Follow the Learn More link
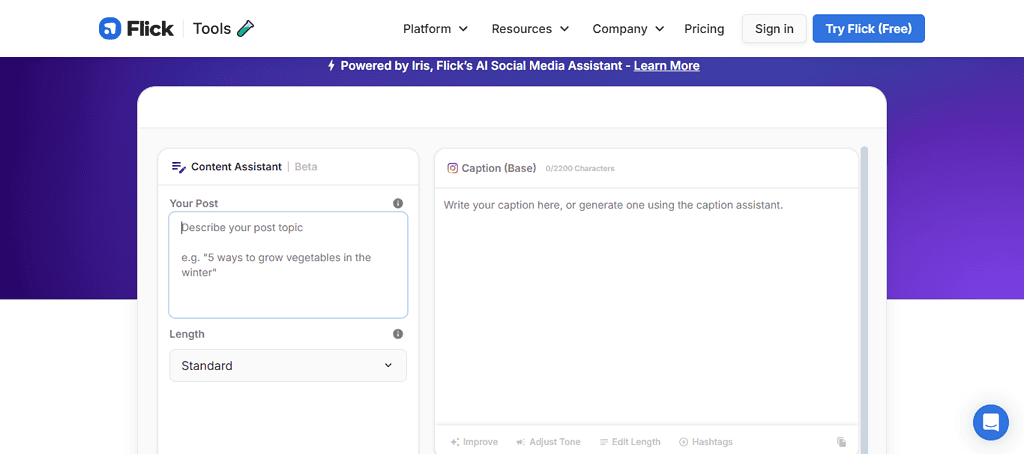This screenshot has width=1024, height=454. (666, 66)
